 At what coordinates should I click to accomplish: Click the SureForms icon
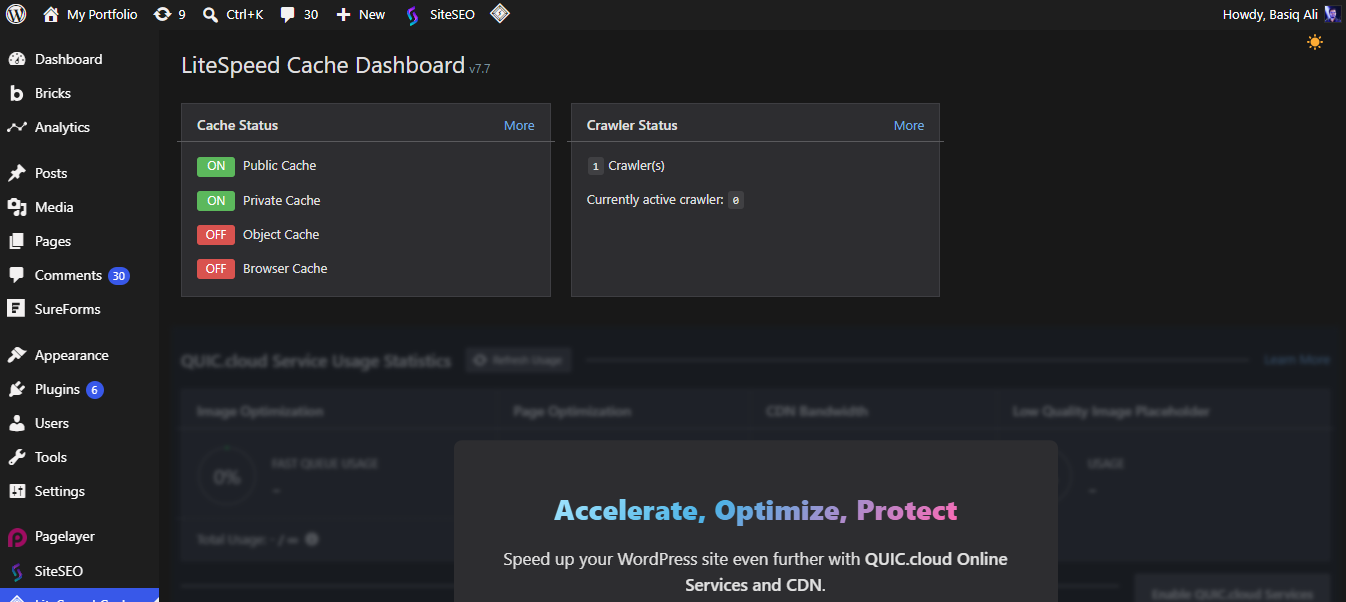coord(17,309)
